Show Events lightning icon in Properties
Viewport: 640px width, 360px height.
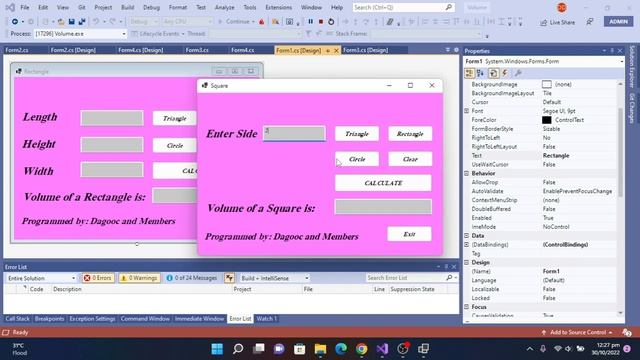tap(505, 73)
